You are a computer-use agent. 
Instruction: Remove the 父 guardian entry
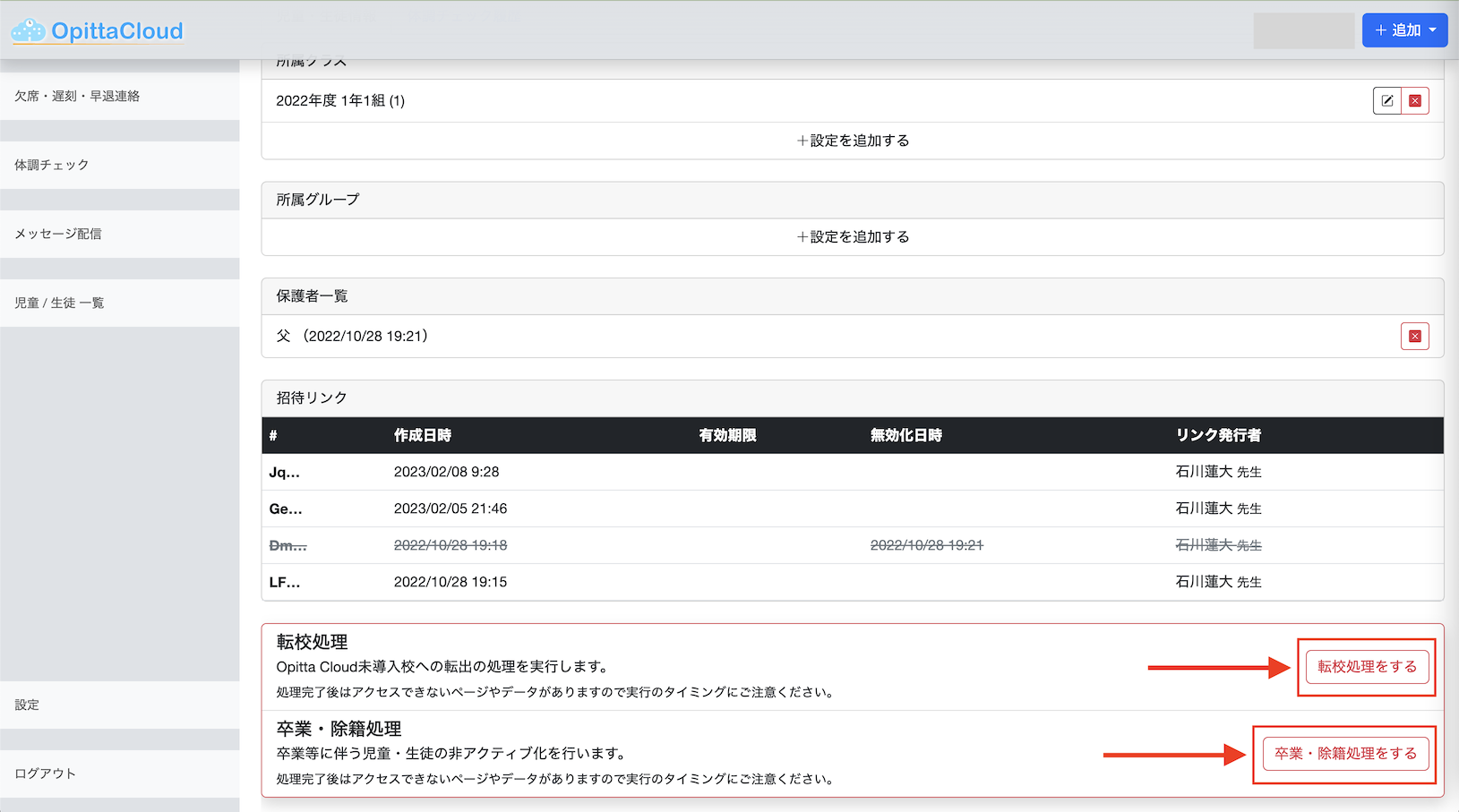(x=1415, y=337)
